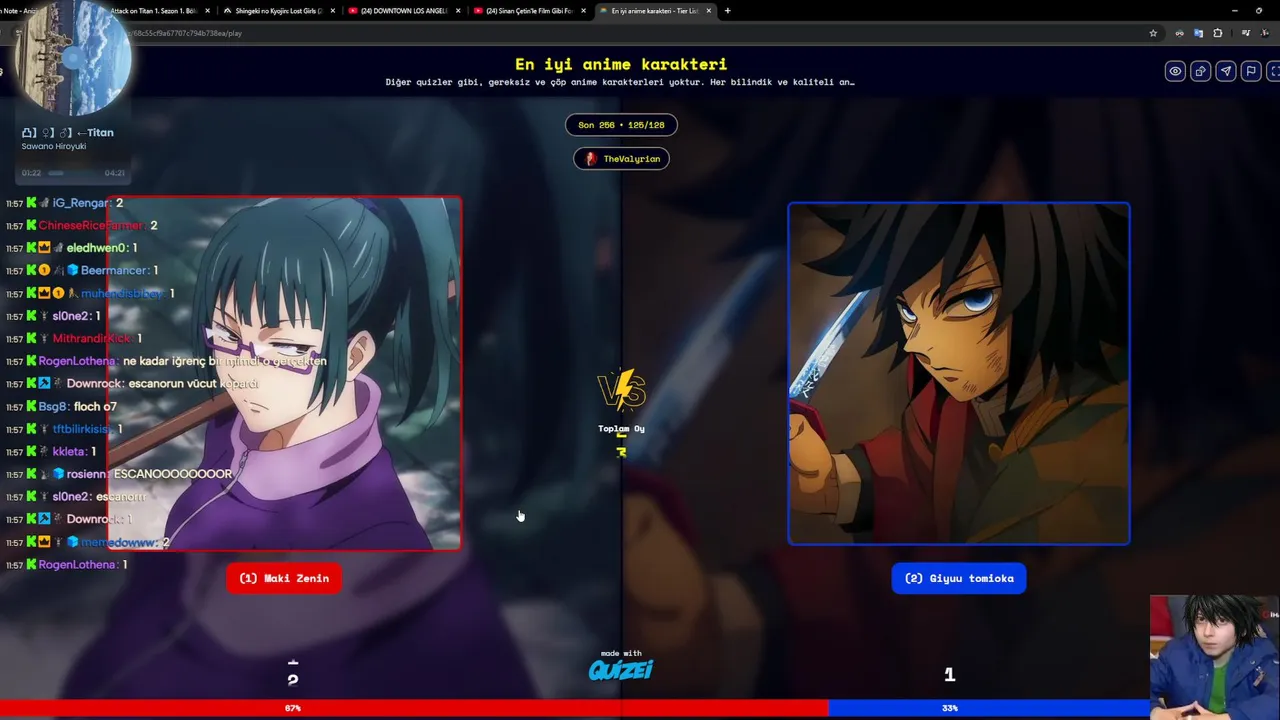The image size is (1280, 720).
Task: Click rosienn's ESCANOOOOOOOOR chat message
Action: 119,474
